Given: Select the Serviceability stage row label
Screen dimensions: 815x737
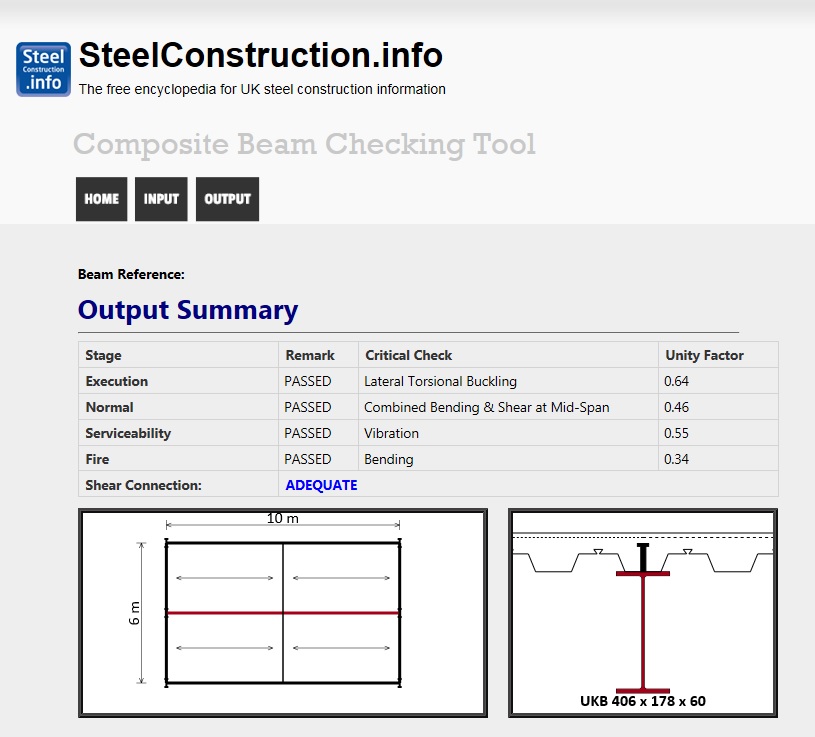Looking at the screenshot, I should coord(128,433).
